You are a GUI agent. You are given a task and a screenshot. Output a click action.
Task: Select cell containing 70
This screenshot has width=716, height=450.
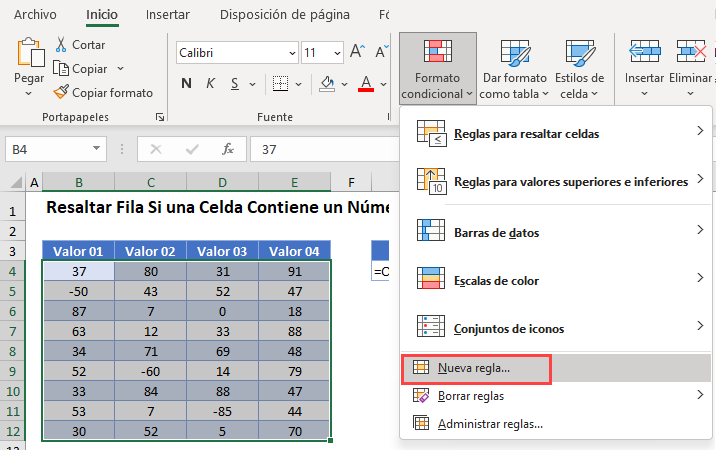point(294,431)
